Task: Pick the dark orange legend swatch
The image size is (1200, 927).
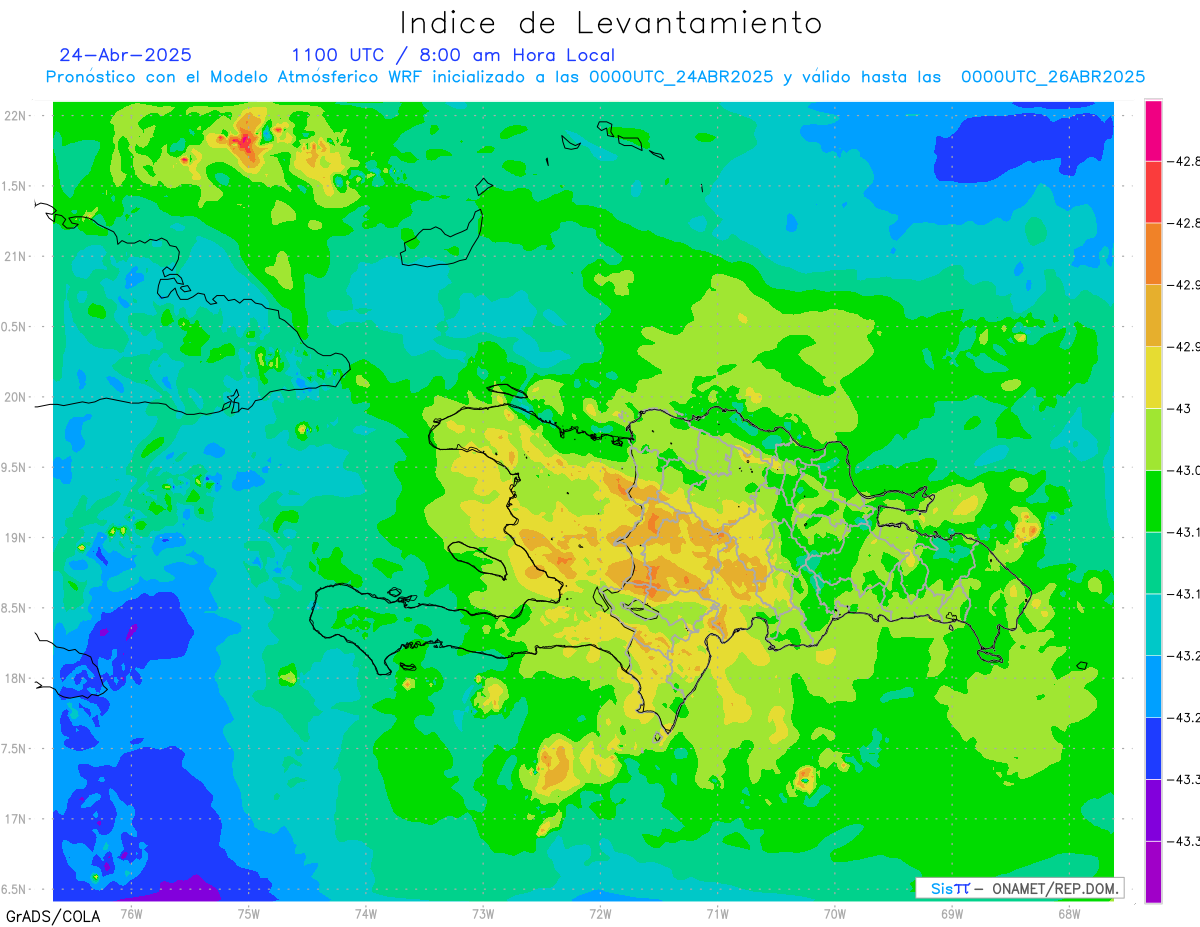Action: tap(1153, 254)
